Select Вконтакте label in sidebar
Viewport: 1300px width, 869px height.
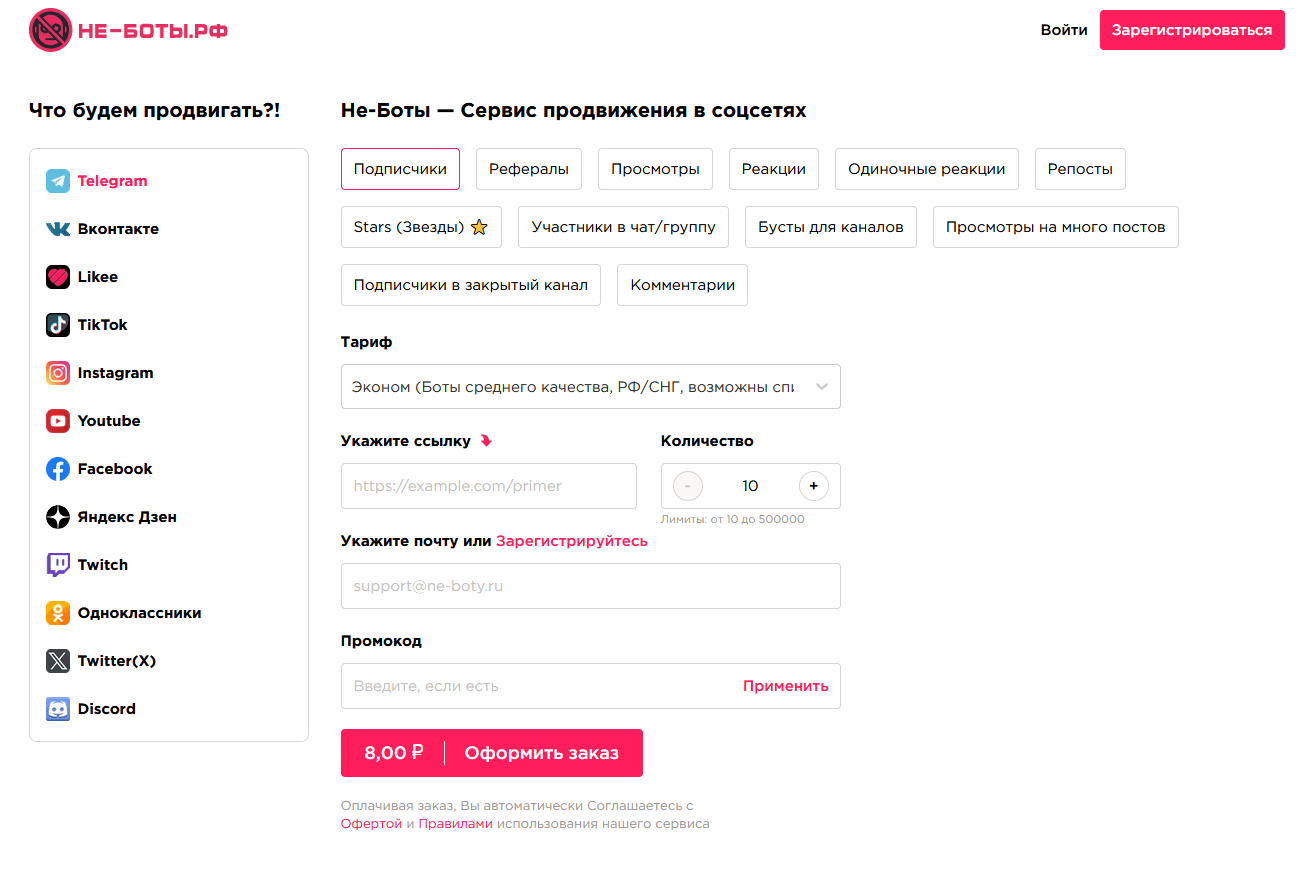tap(118, 229)
